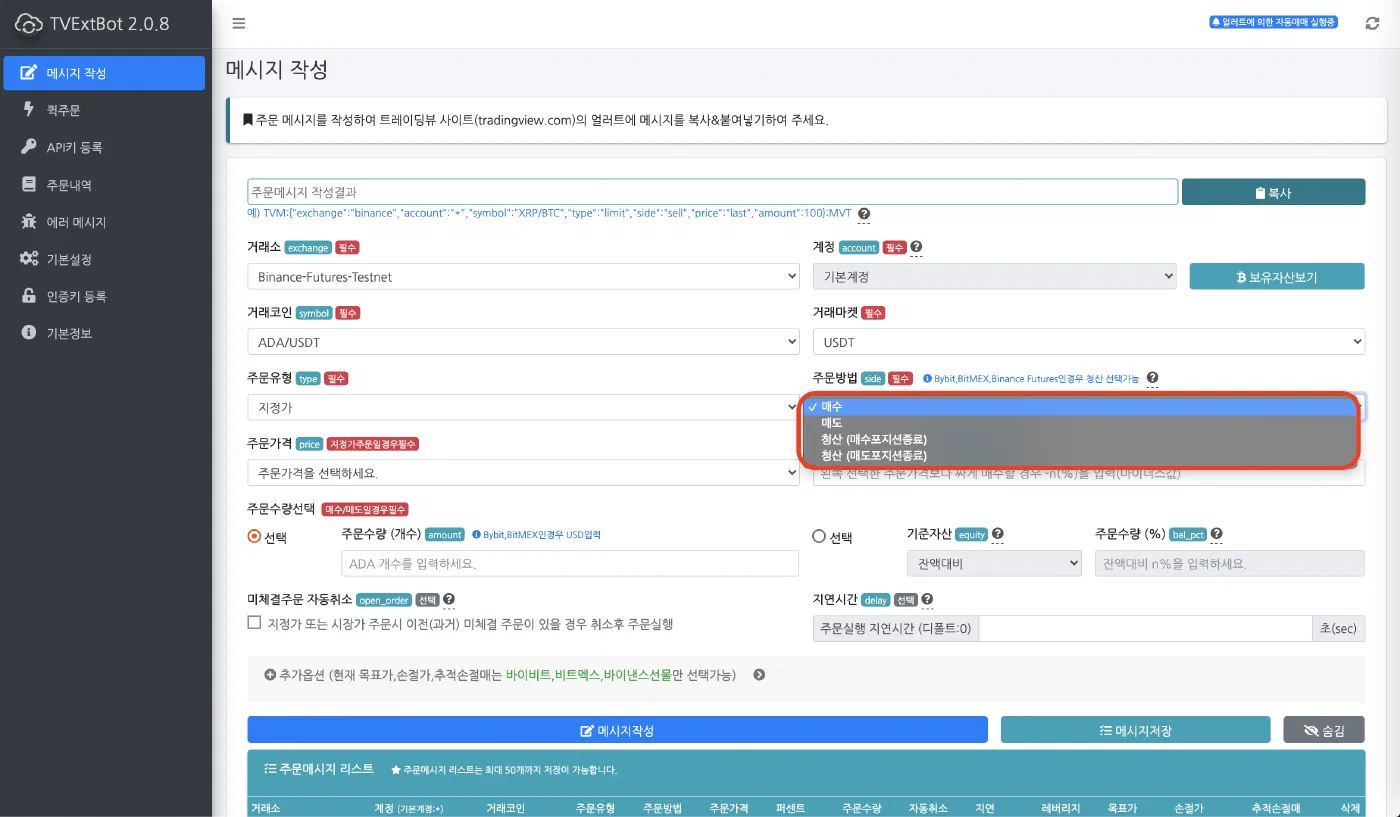1400x817 pixels.
Task: Select the 기준자산 percent radio button
Action: tap(819, 536)
